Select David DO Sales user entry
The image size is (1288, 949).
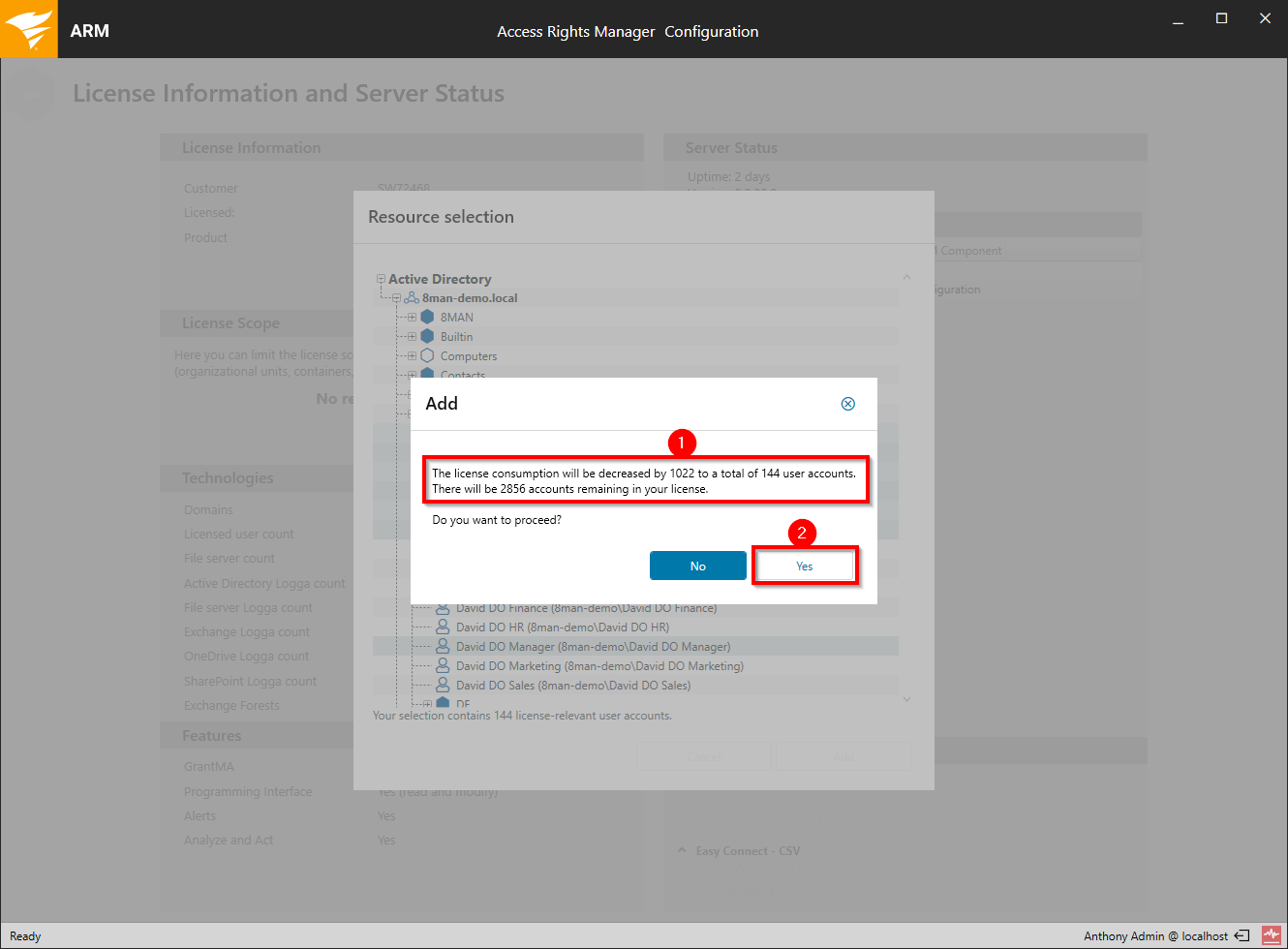(x=573, y=686)
